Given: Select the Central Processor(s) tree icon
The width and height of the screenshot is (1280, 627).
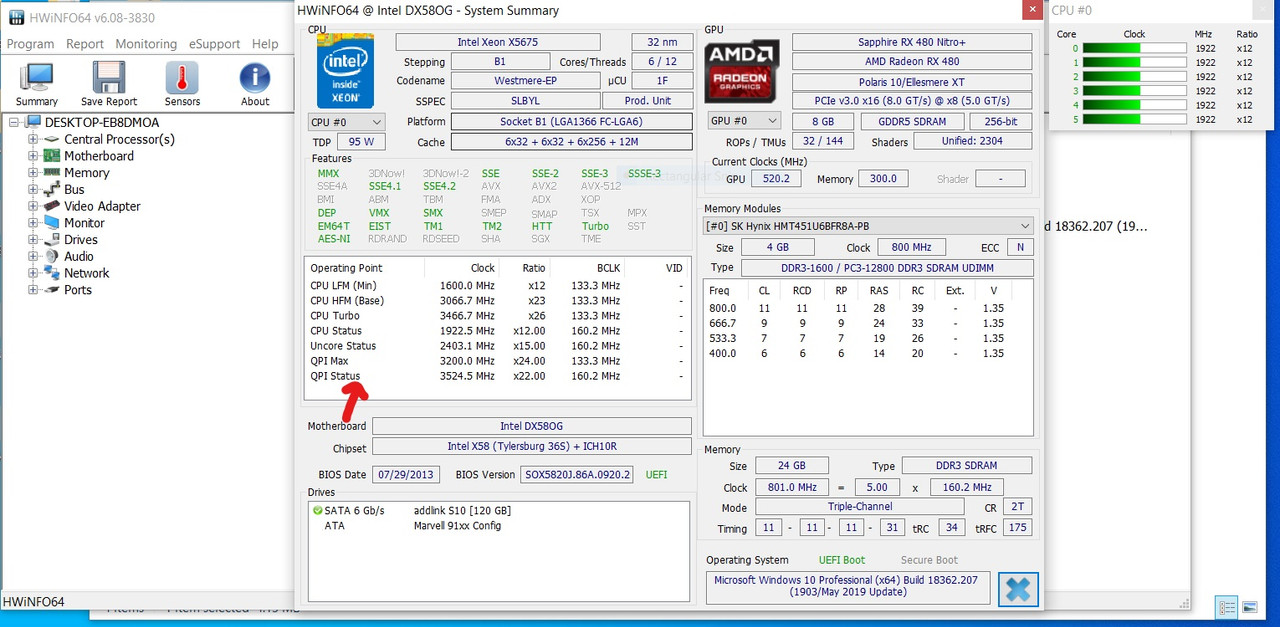Looking at the screenshot, I should [x=52, y=140].
